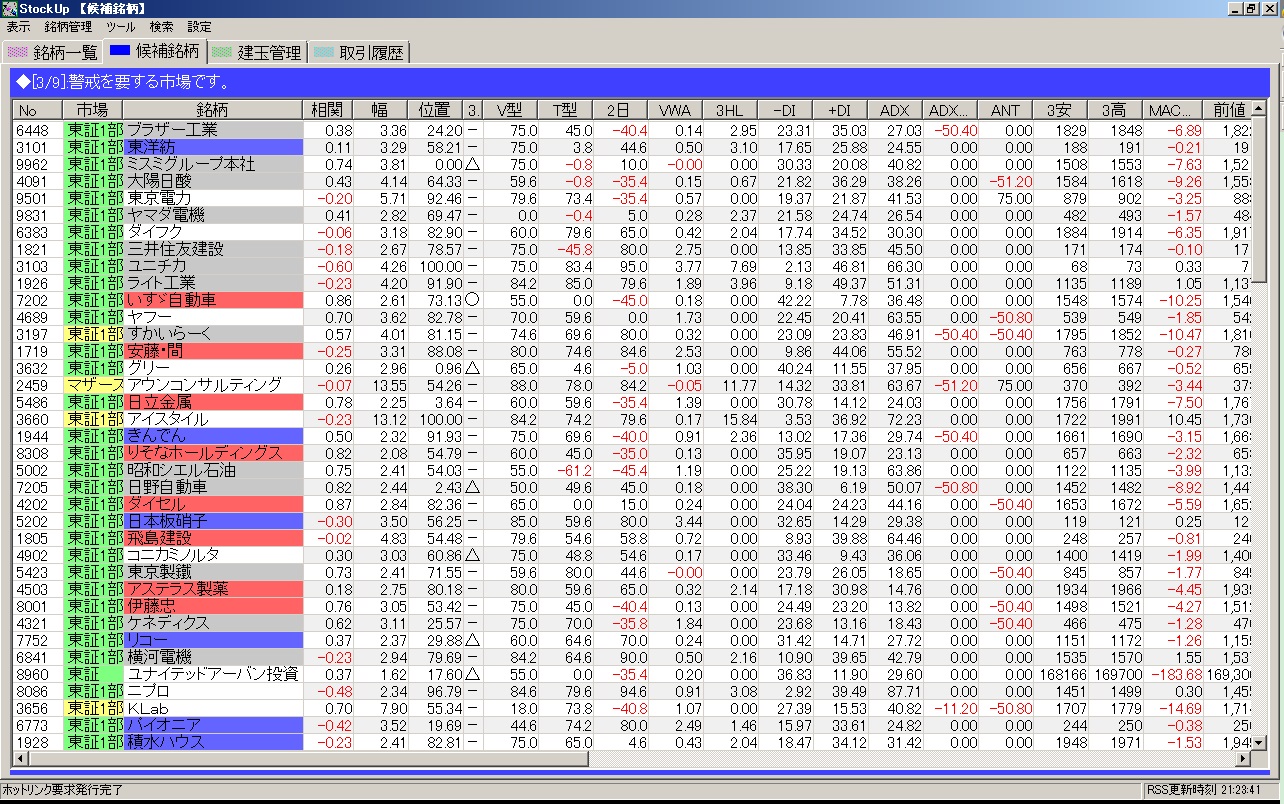Select the ヤフー row
The height and width of the screenshot is (804, 1284).
(632, 317)
